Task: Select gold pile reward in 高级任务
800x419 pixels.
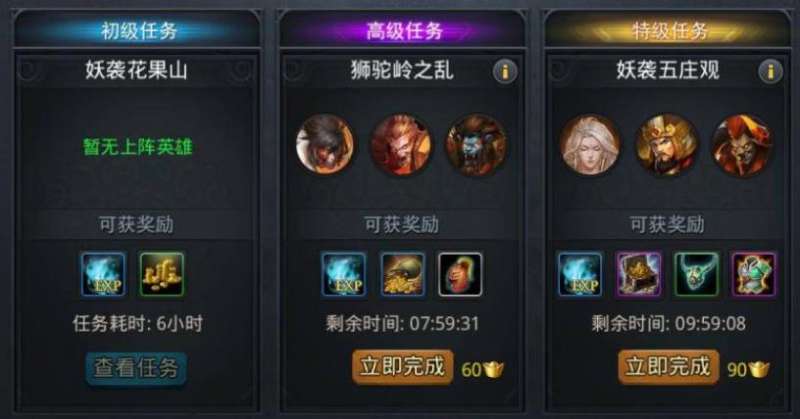Action: tap(403, 274)
